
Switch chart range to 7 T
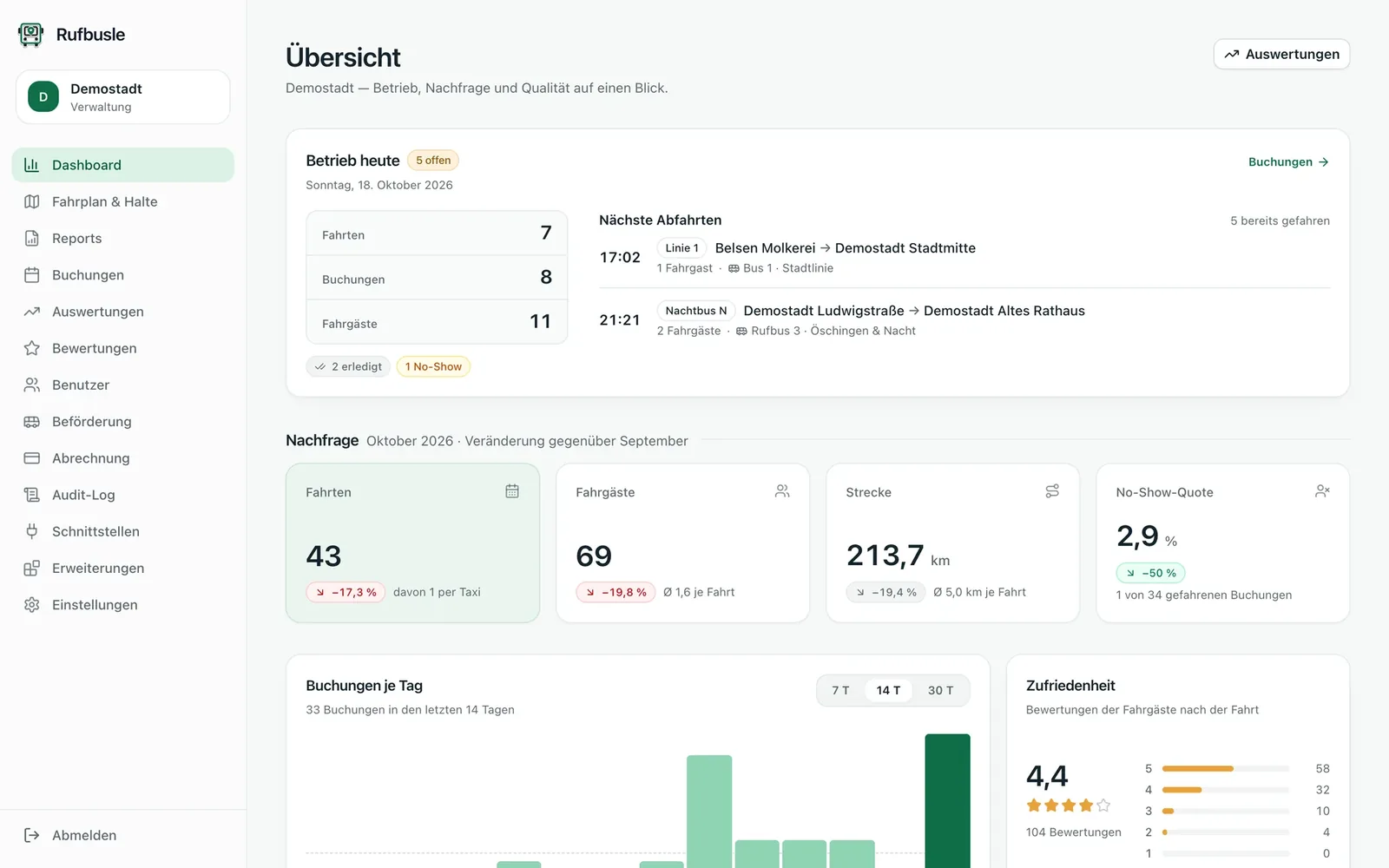point(840,690)
